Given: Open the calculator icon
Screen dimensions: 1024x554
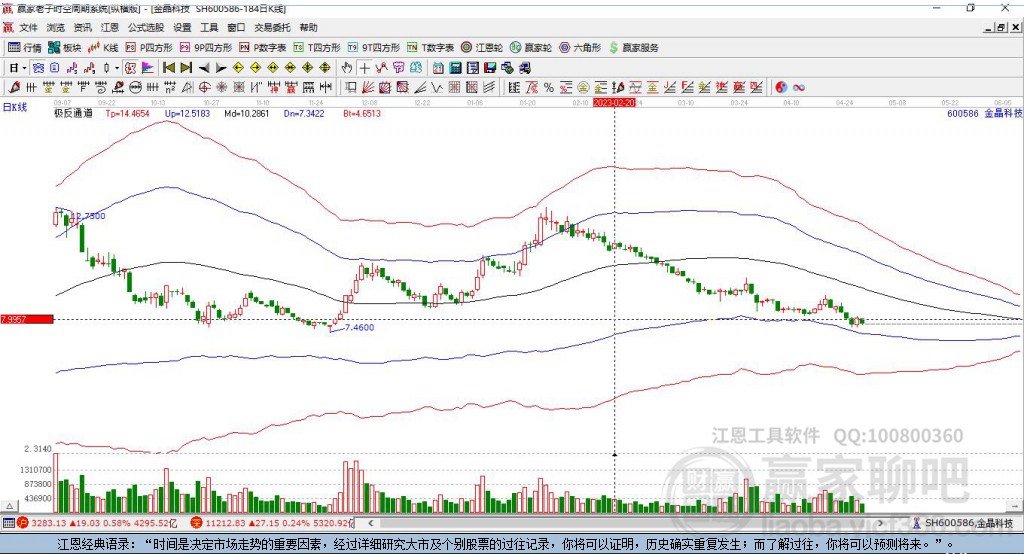Looking at the screenshot, I should [x=455, y=68].
